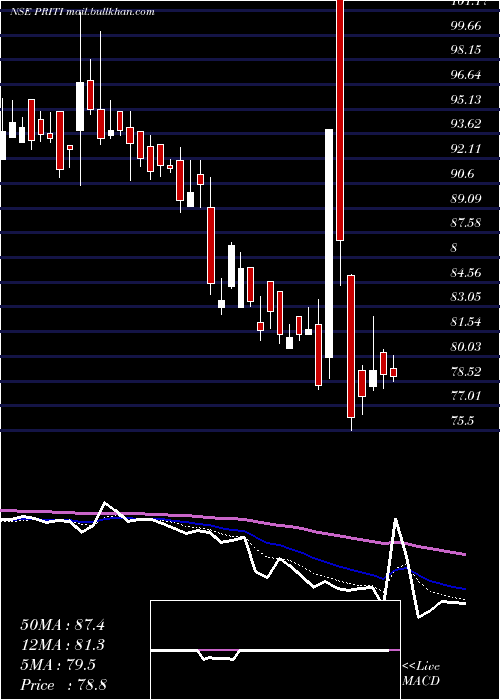This screenshot has width=500, height=700.
Task: Click the '50MA : 87.4' reading
Action: (x=62, y=625)
